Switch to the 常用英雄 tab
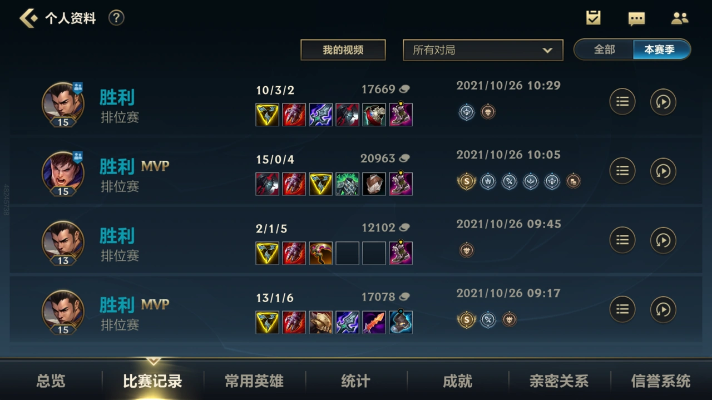Screen dimensions: 712x400 point(254,381)
